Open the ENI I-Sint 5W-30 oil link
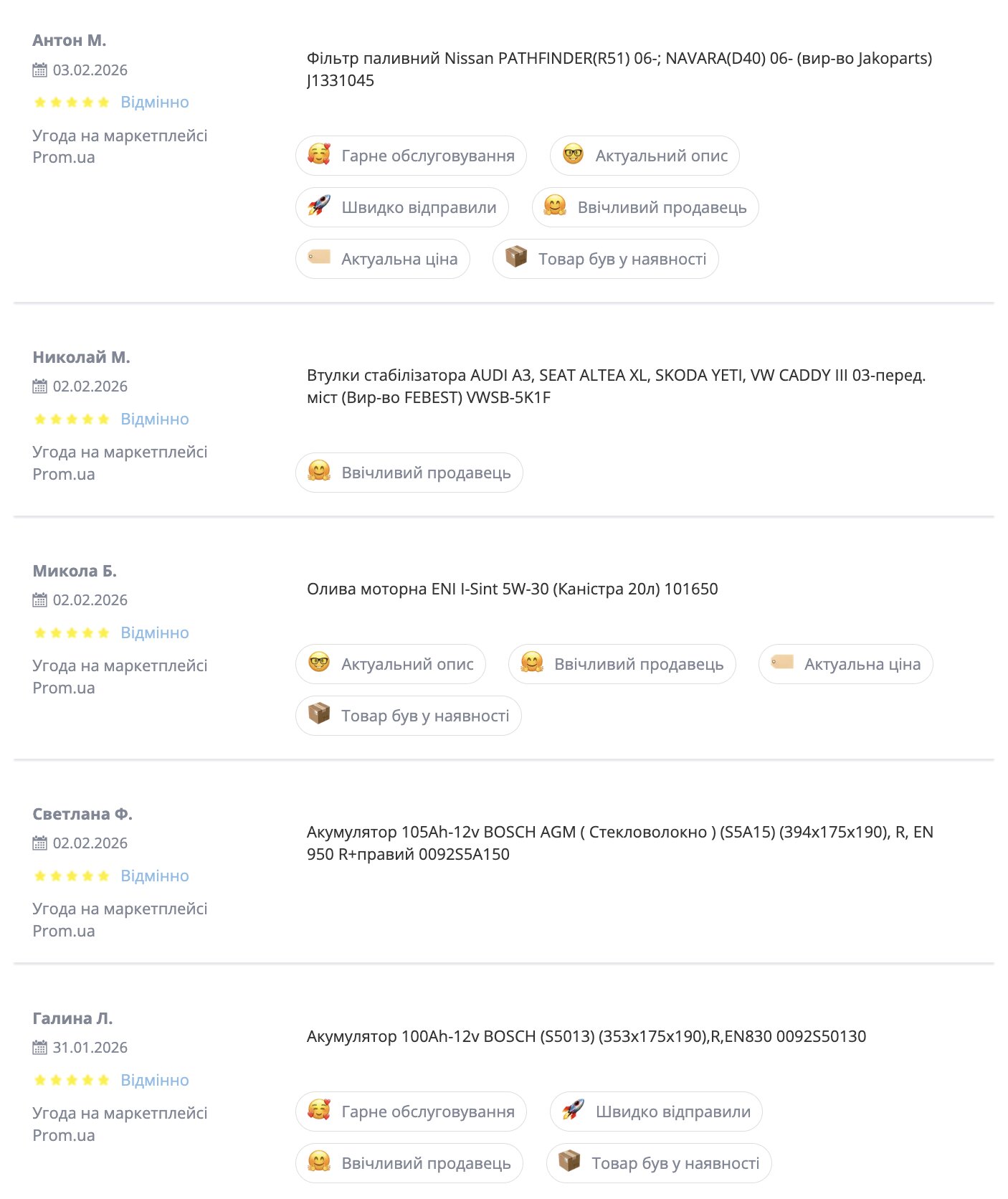The width and height of the screenshot is (1008, 1199). 512,589
